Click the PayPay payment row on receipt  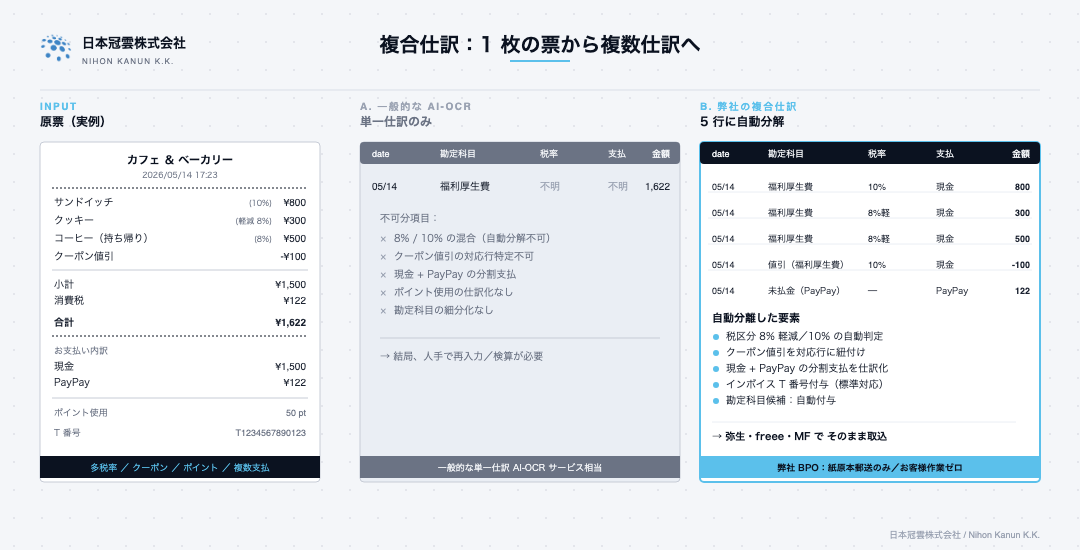(x=180, y=382)
